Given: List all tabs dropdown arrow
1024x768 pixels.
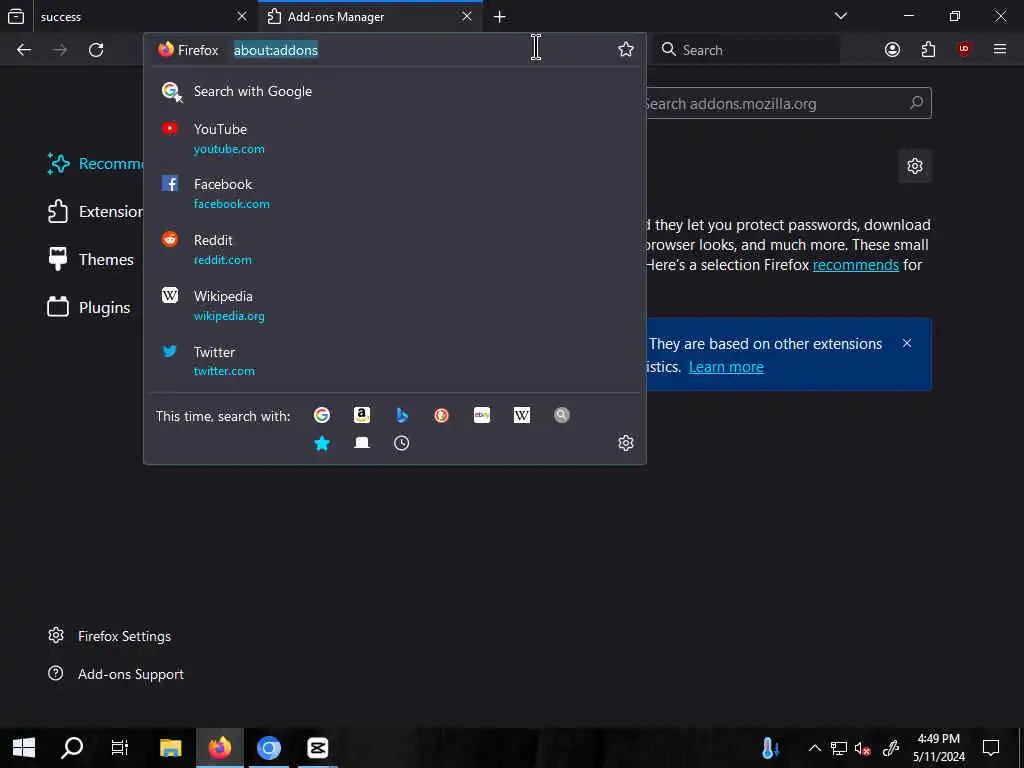Looking at the screenshot, I should 840,16.
